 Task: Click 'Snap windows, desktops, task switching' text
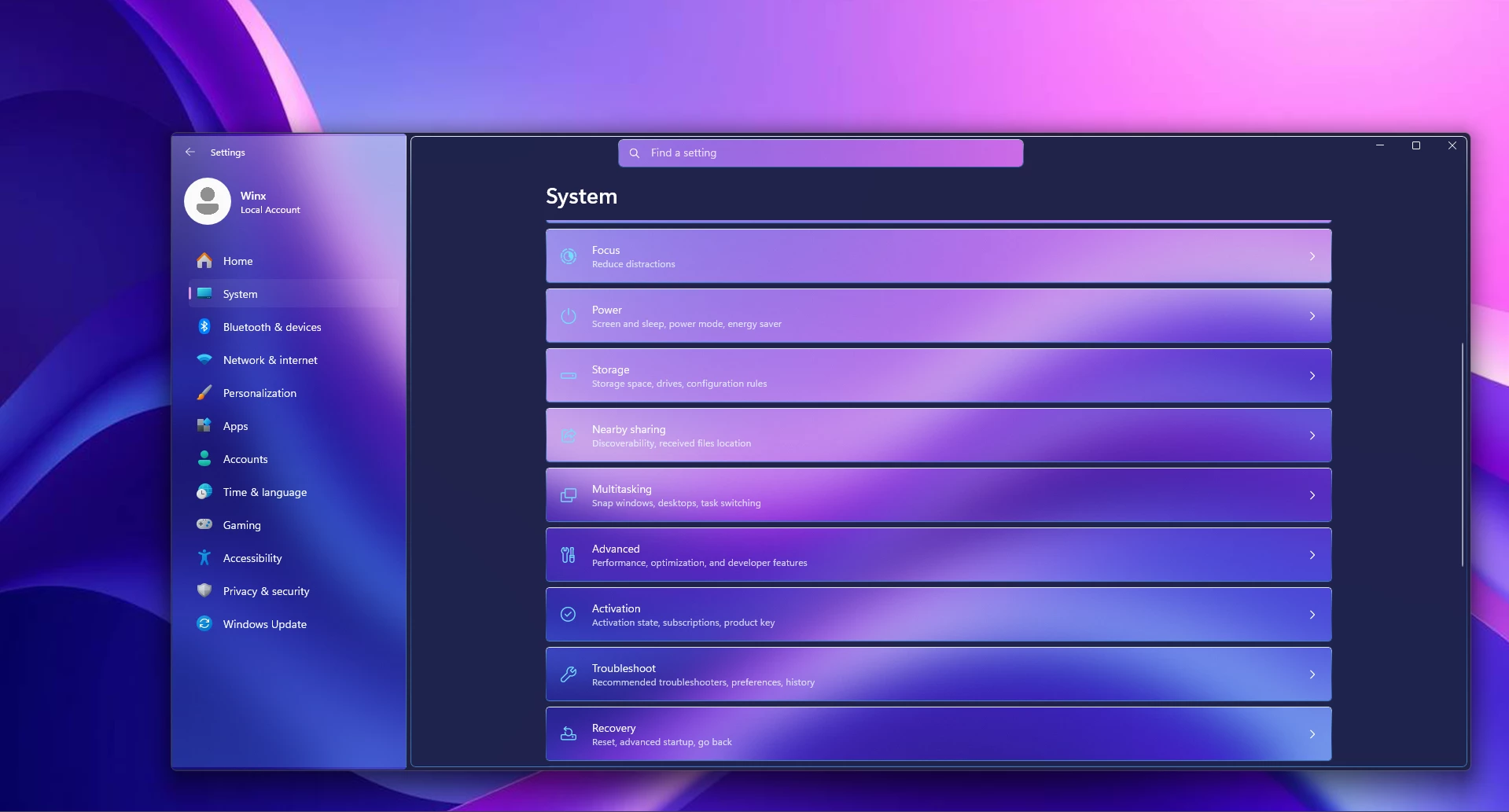click(676, 503)
